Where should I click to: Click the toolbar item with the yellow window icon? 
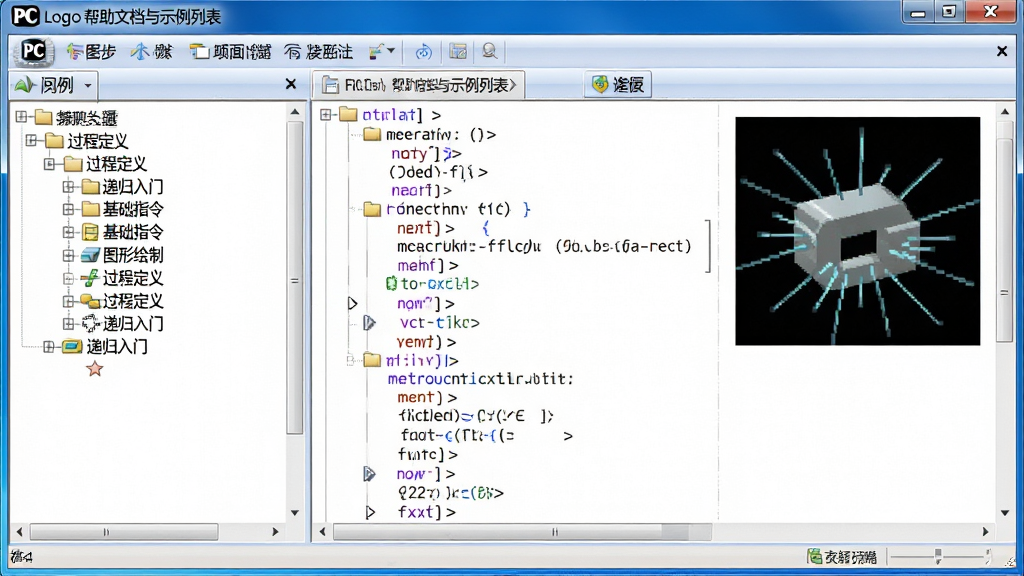click(x=230, y=52)
